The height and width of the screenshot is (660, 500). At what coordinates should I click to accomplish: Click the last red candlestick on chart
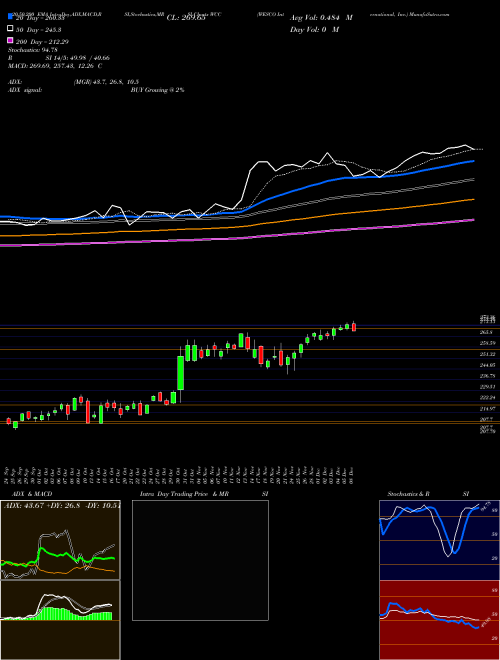pyautogui.click(x=354, y=327)
